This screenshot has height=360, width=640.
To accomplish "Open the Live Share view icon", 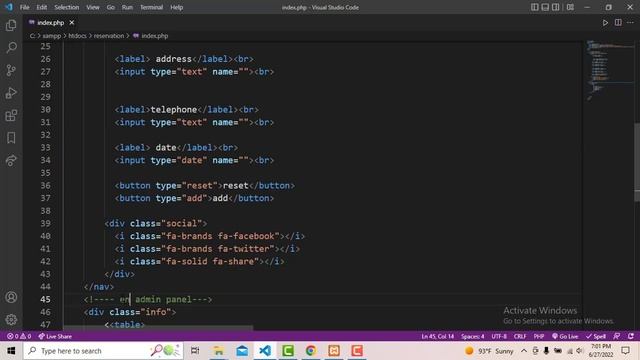I will pyautogui.click(x=11, y=160).
